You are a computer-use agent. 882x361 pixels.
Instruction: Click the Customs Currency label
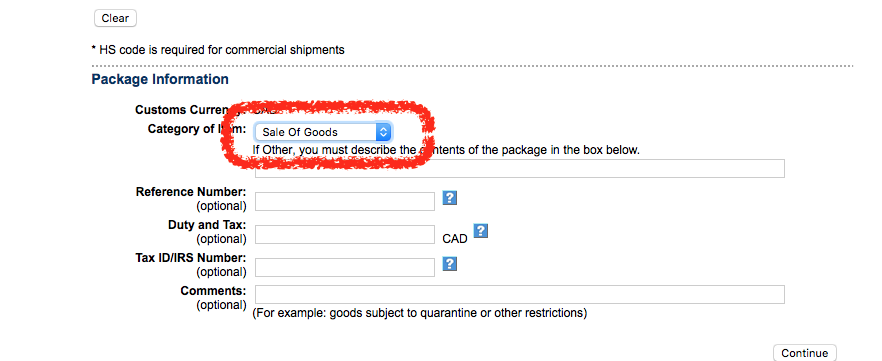coord(184,110)
